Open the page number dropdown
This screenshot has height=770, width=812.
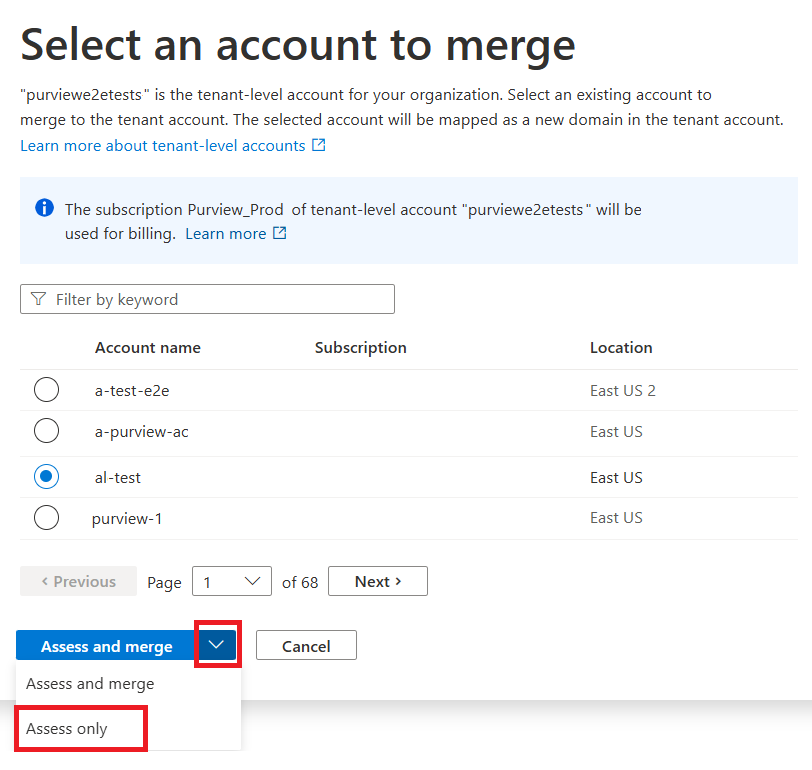[231, 581]
